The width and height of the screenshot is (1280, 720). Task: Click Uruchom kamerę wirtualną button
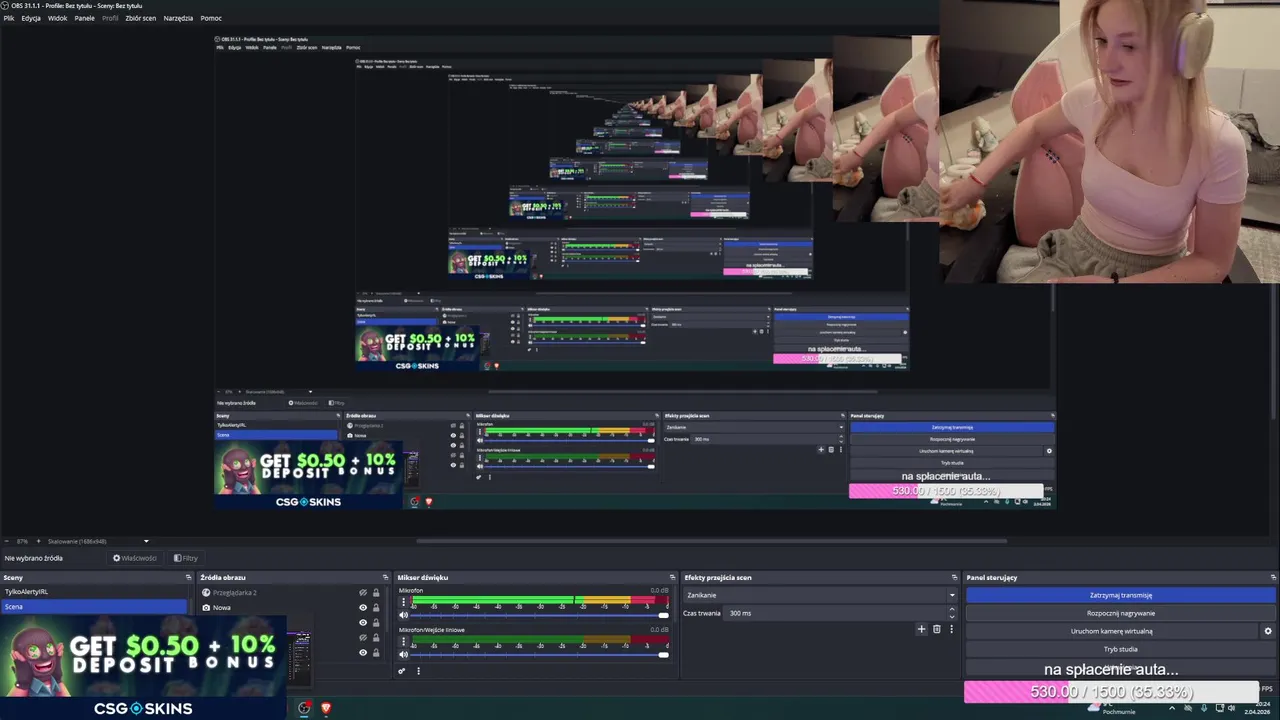click(x=1112, y=631)
